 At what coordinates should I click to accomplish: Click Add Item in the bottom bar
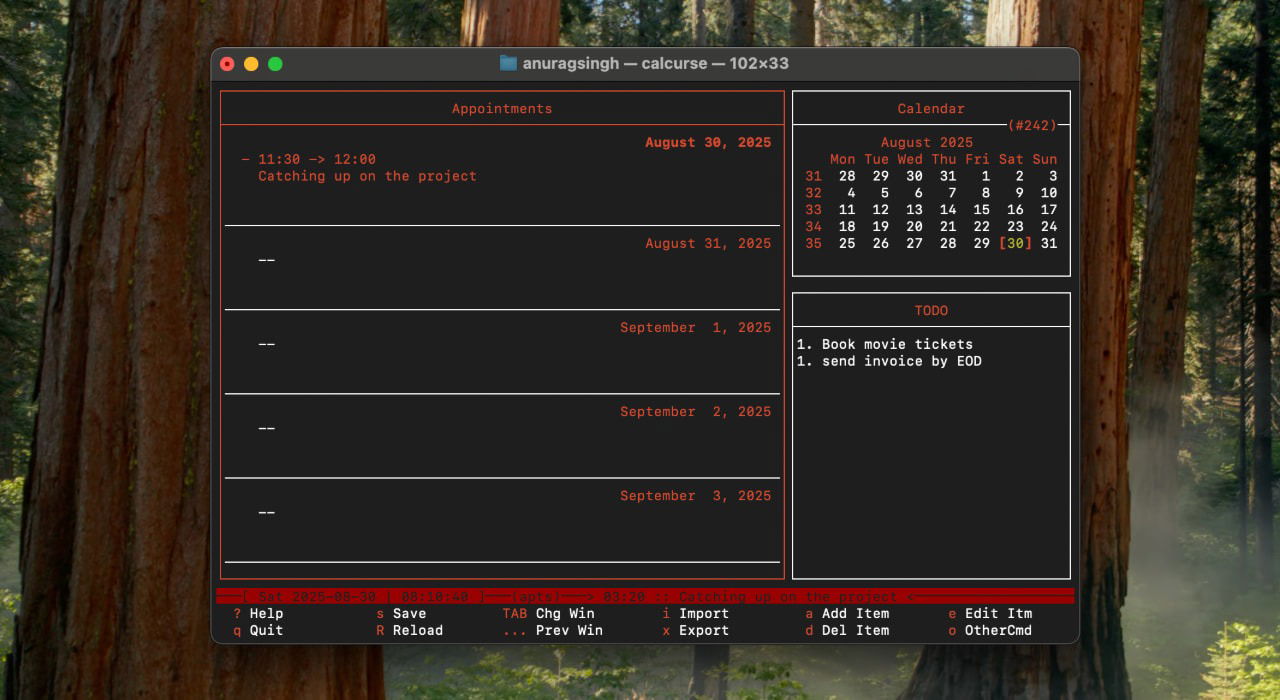click(855, 614)
